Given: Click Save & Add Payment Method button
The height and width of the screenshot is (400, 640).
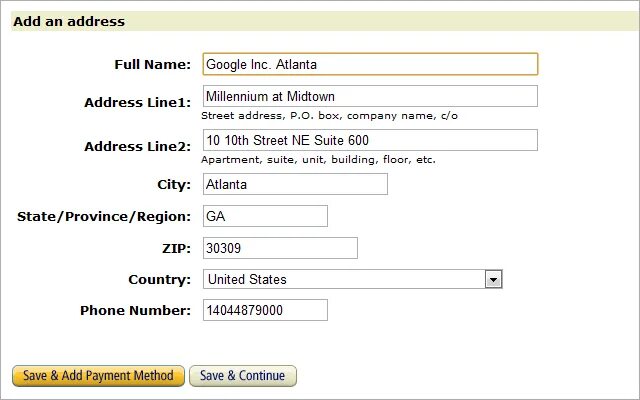Looking at the screenshot, I should [98, 376].
